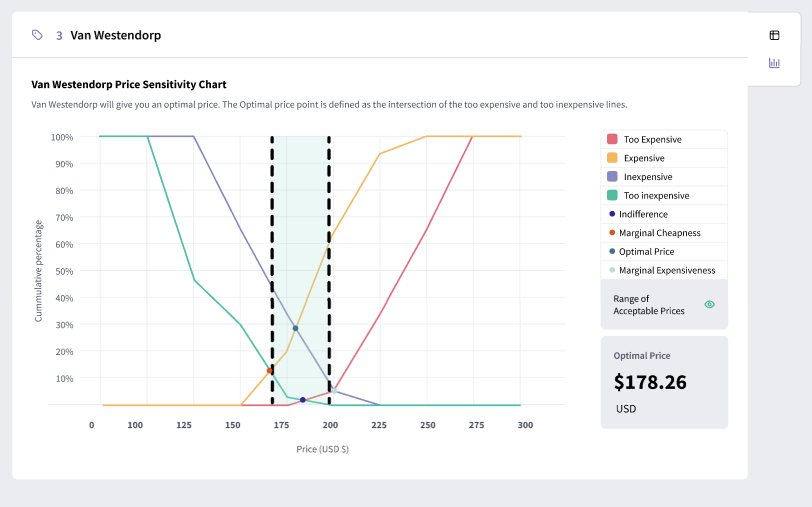Click the Expensive orange color swatch
The width and height of the screenshot is (812, 507).
click(611, 158)
